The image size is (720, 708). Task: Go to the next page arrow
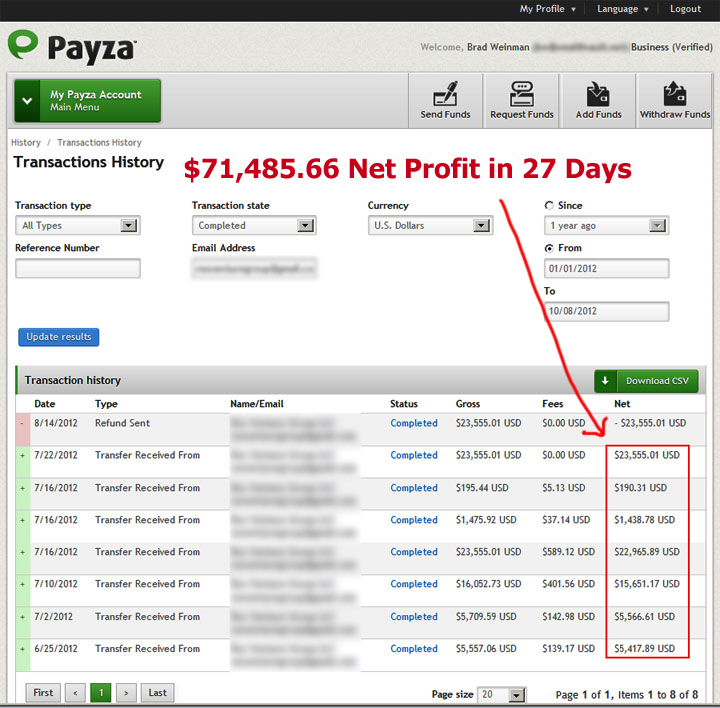tap(126, 692)
